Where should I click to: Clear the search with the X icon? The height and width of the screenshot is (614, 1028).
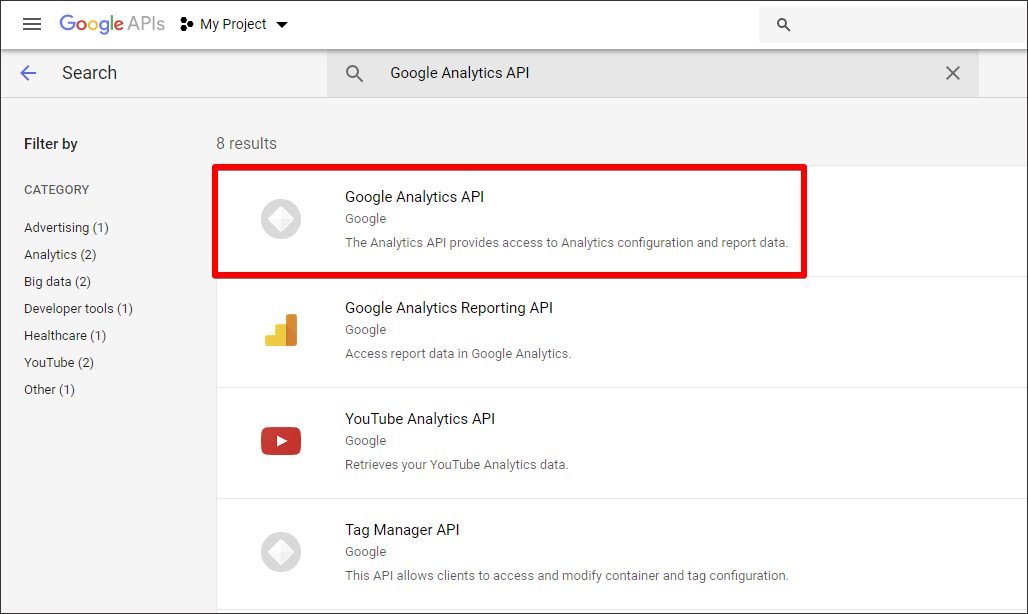point(953,73)
